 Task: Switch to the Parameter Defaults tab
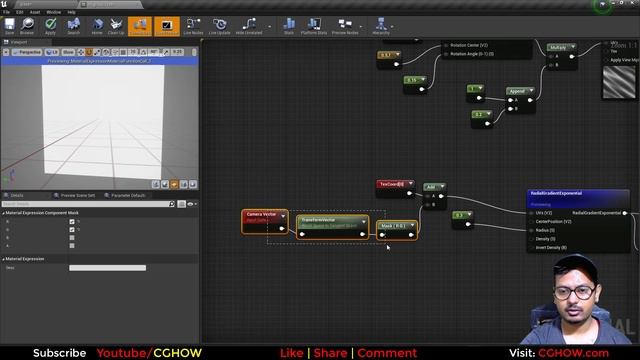point(125,196)
